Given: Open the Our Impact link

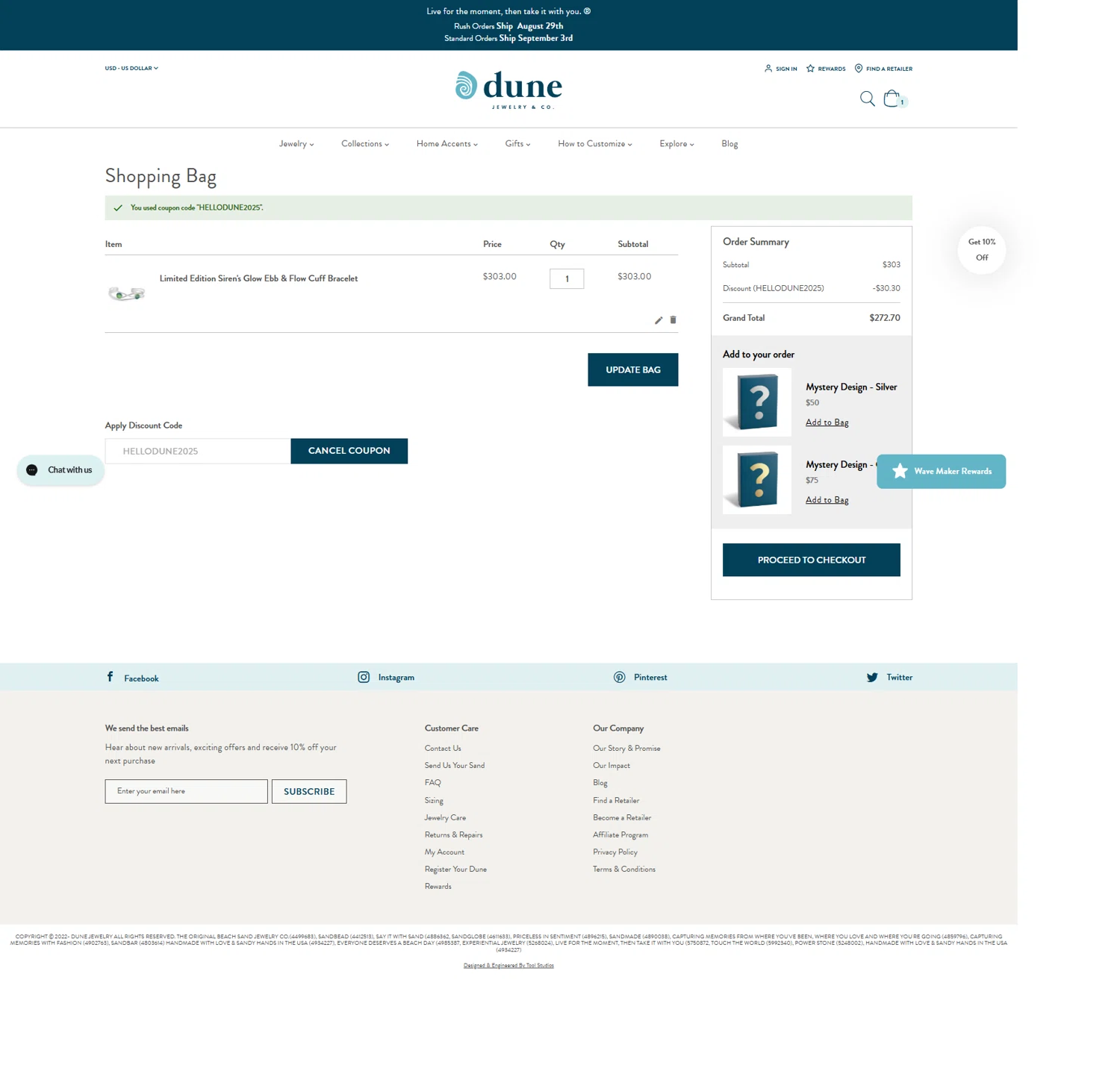Looking at the screenshot, I should click(612, 765).
